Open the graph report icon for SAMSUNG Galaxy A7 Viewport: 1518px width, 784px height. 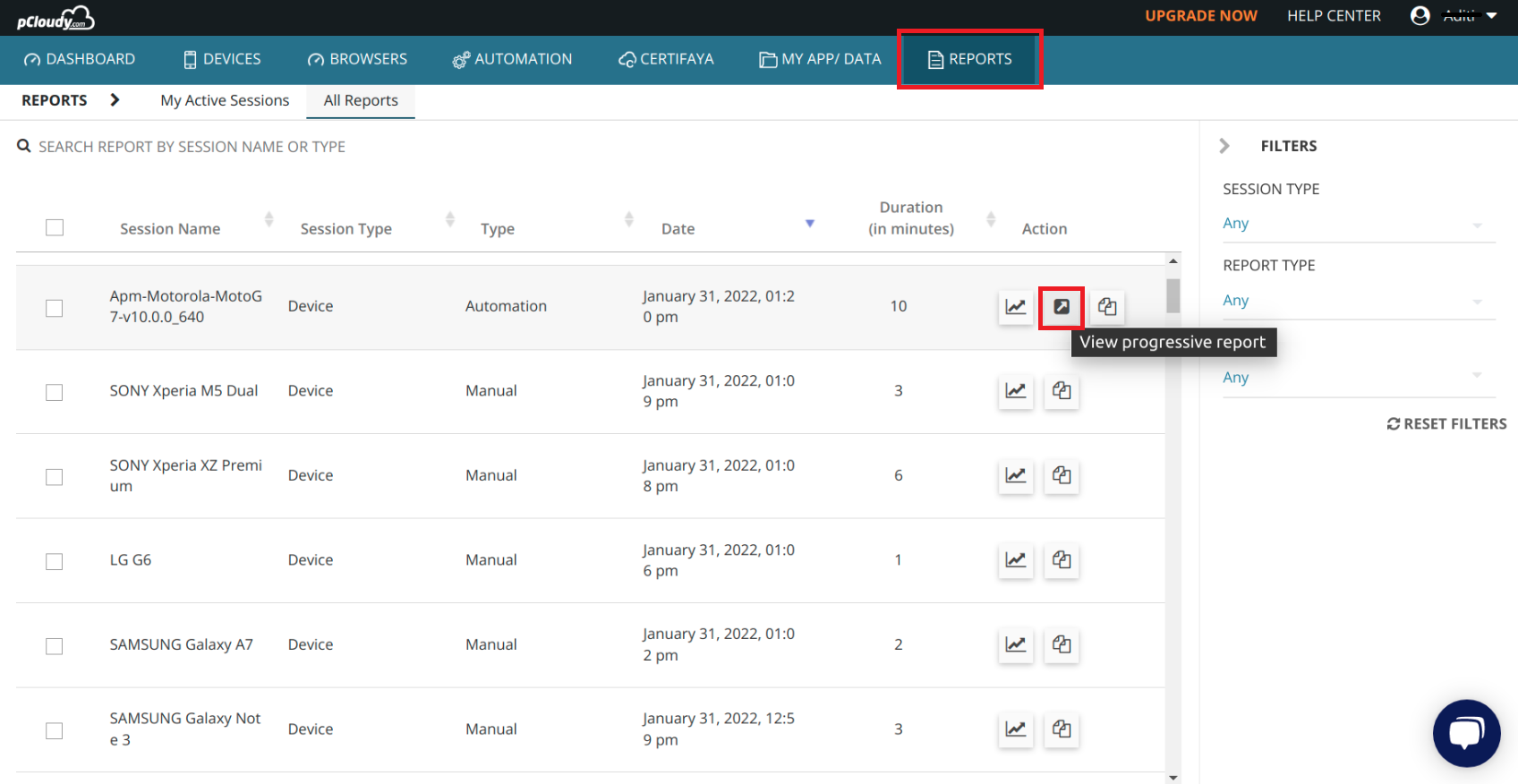click(x=1015, y=645)
